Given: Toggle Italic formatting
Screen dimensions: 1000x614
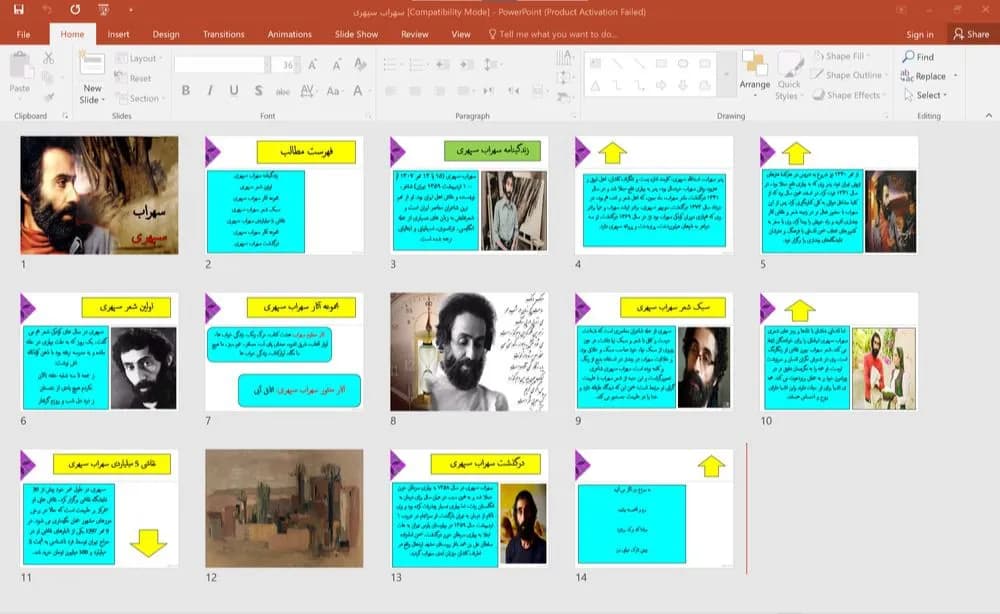Looking at the screenshot, I should pos(210,91).
